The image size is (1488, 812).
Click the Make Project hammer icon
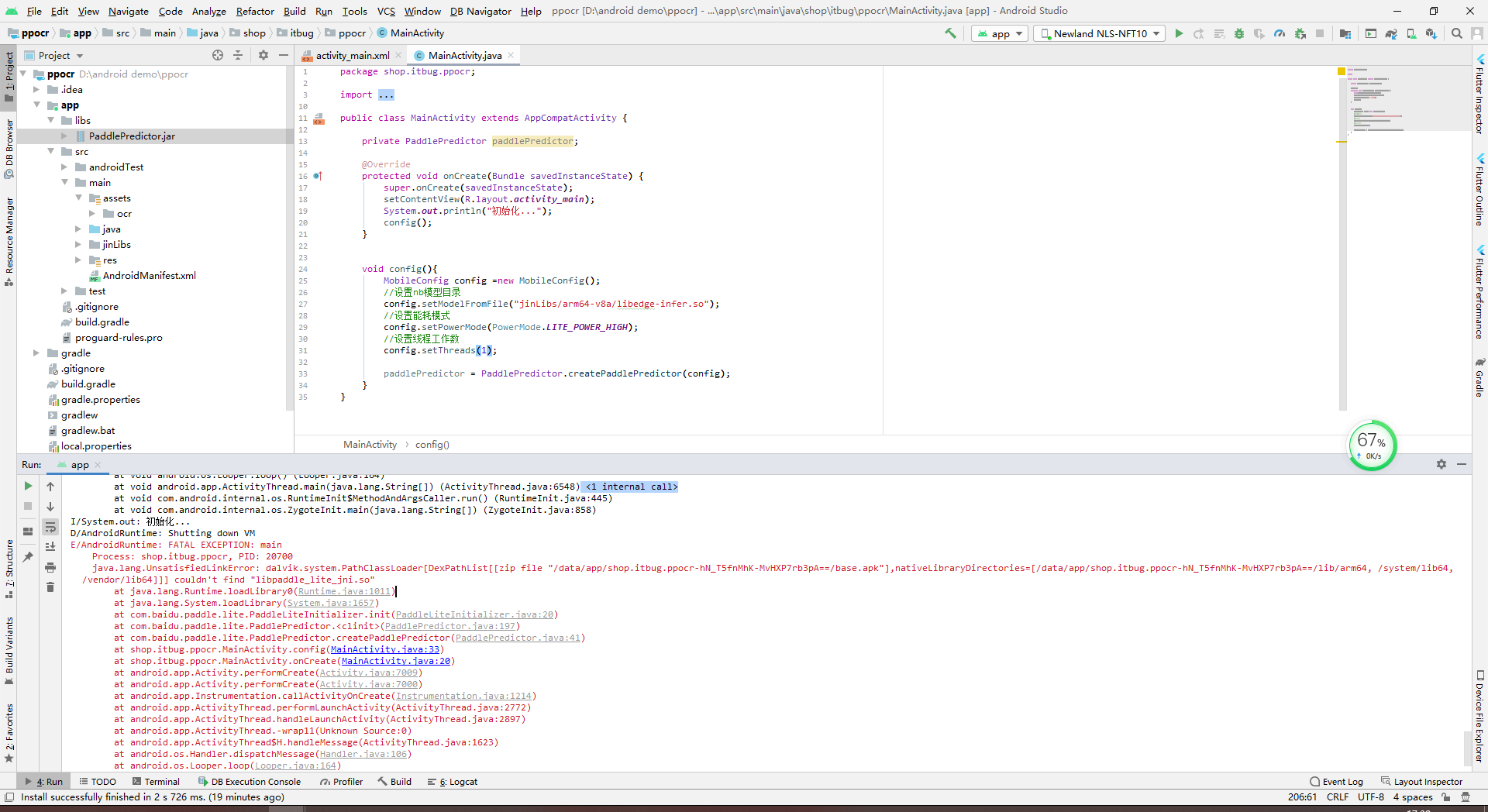(x=950, y=33)
